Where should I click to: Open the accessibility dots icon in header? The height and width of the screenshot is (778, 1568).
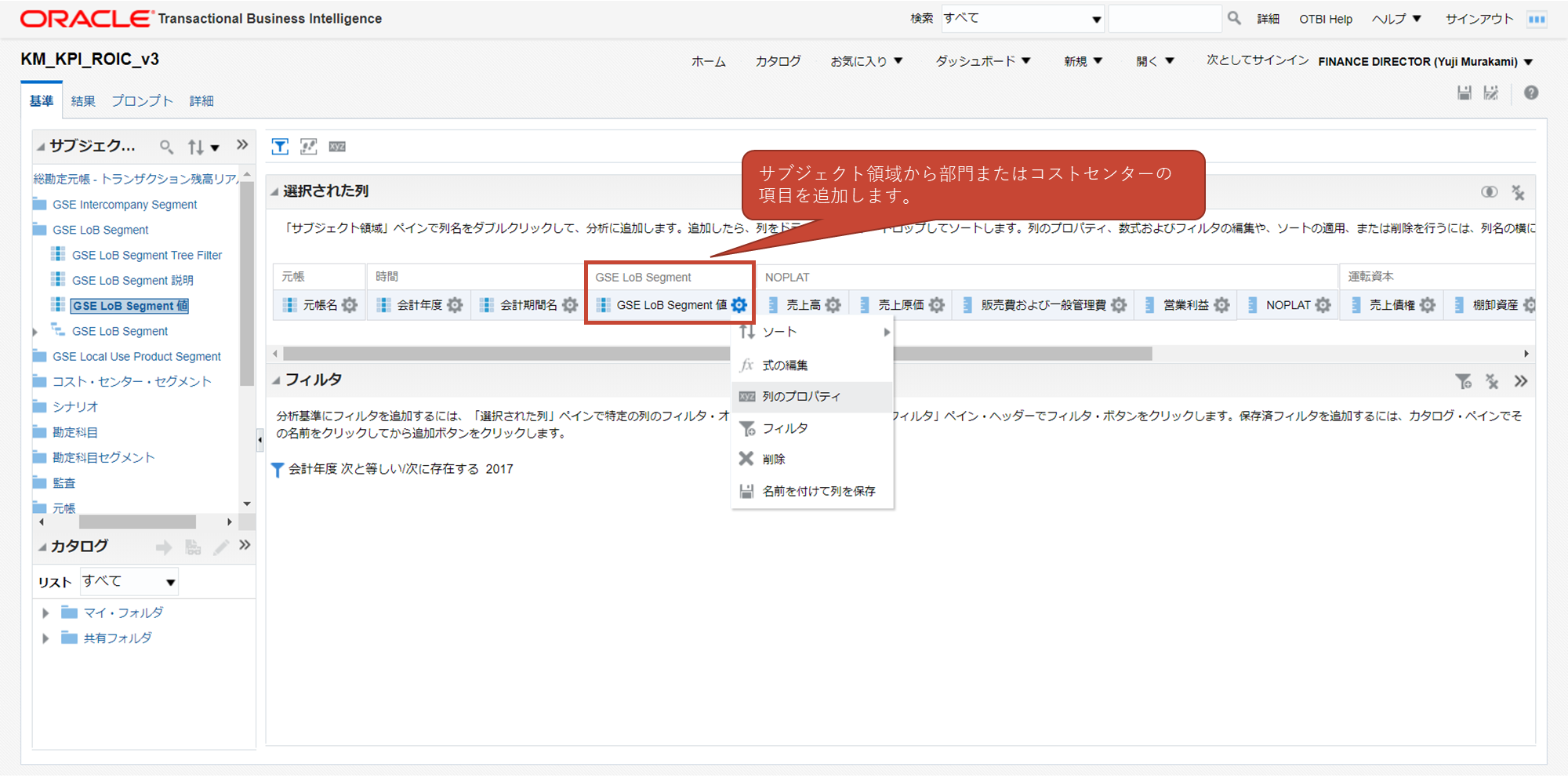coord(1537,19)
